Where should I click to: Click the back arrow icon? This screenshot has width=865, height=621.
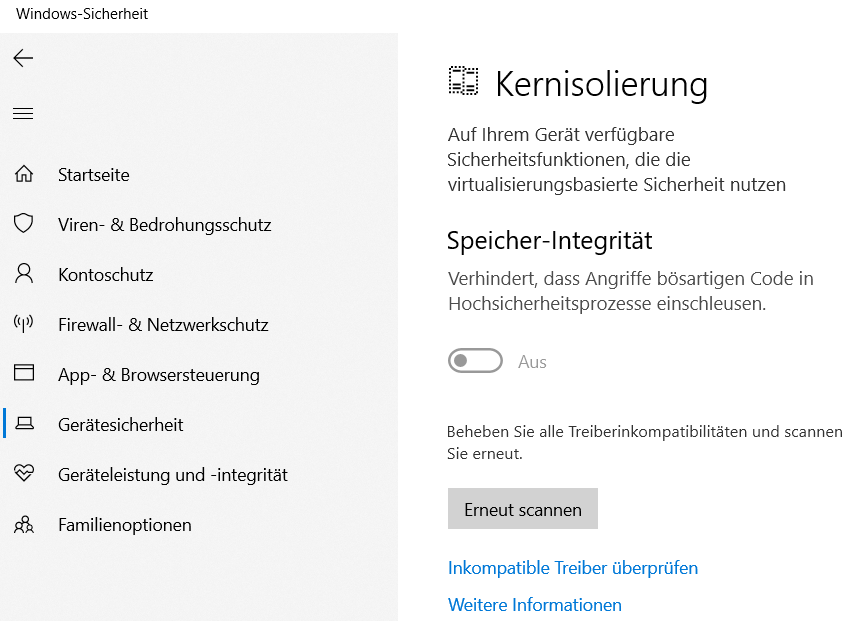[x=23, y=58]
